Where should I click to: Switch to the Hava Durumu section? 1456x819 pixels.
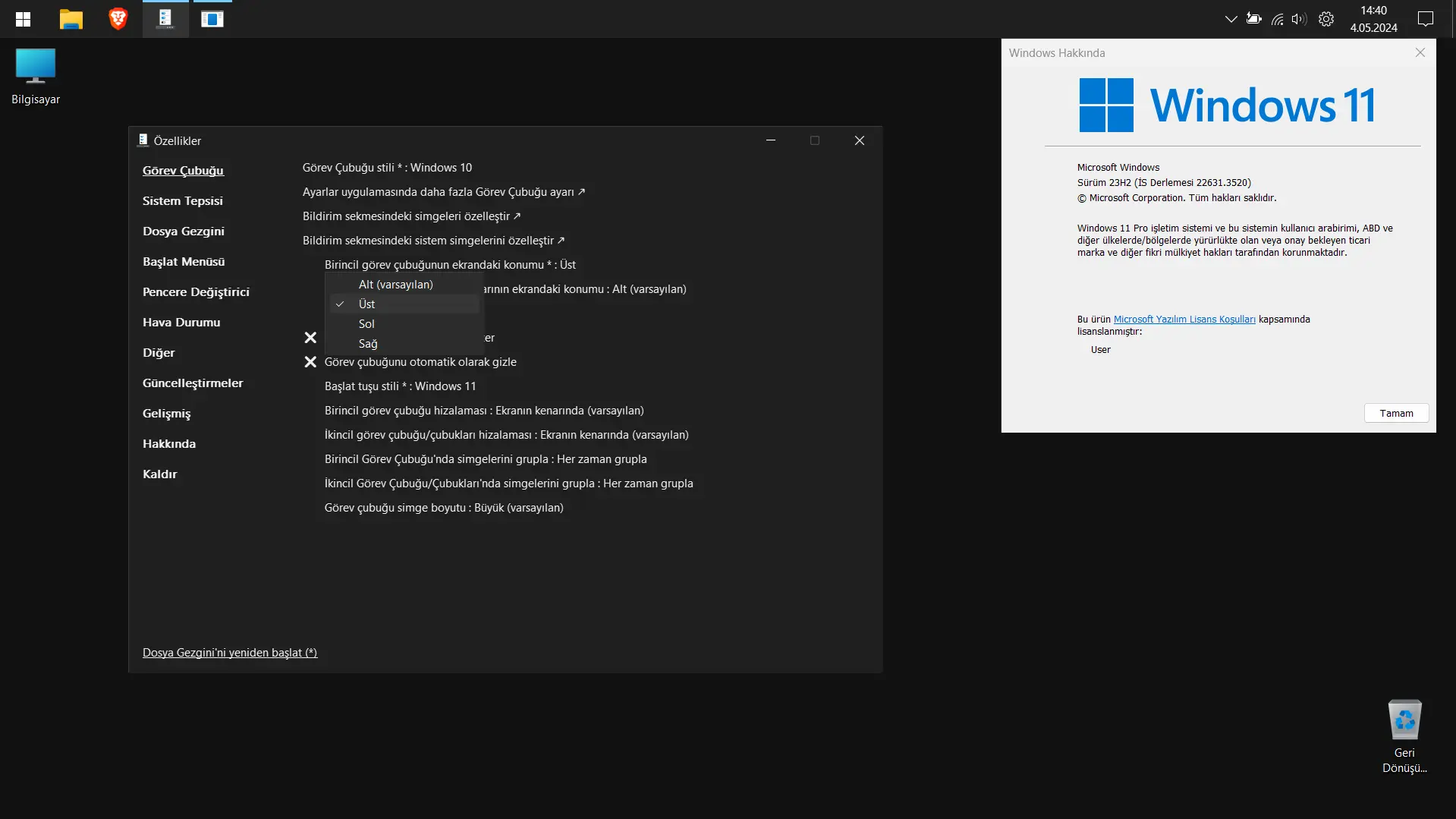click(181, 323)
